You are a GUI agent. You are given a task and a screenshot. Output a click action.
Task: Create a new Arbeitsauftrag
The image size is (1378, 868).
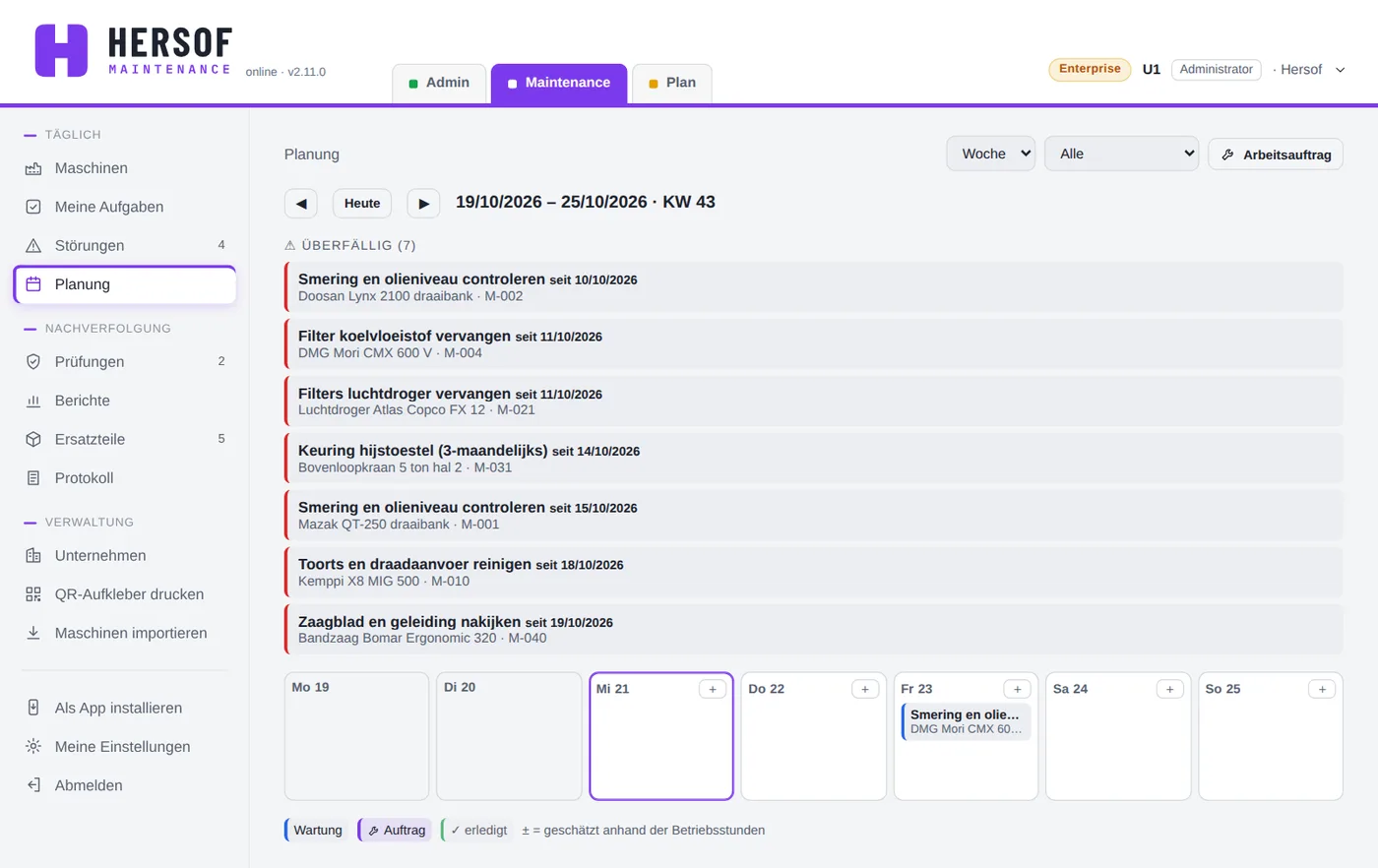click(1276, 155)
